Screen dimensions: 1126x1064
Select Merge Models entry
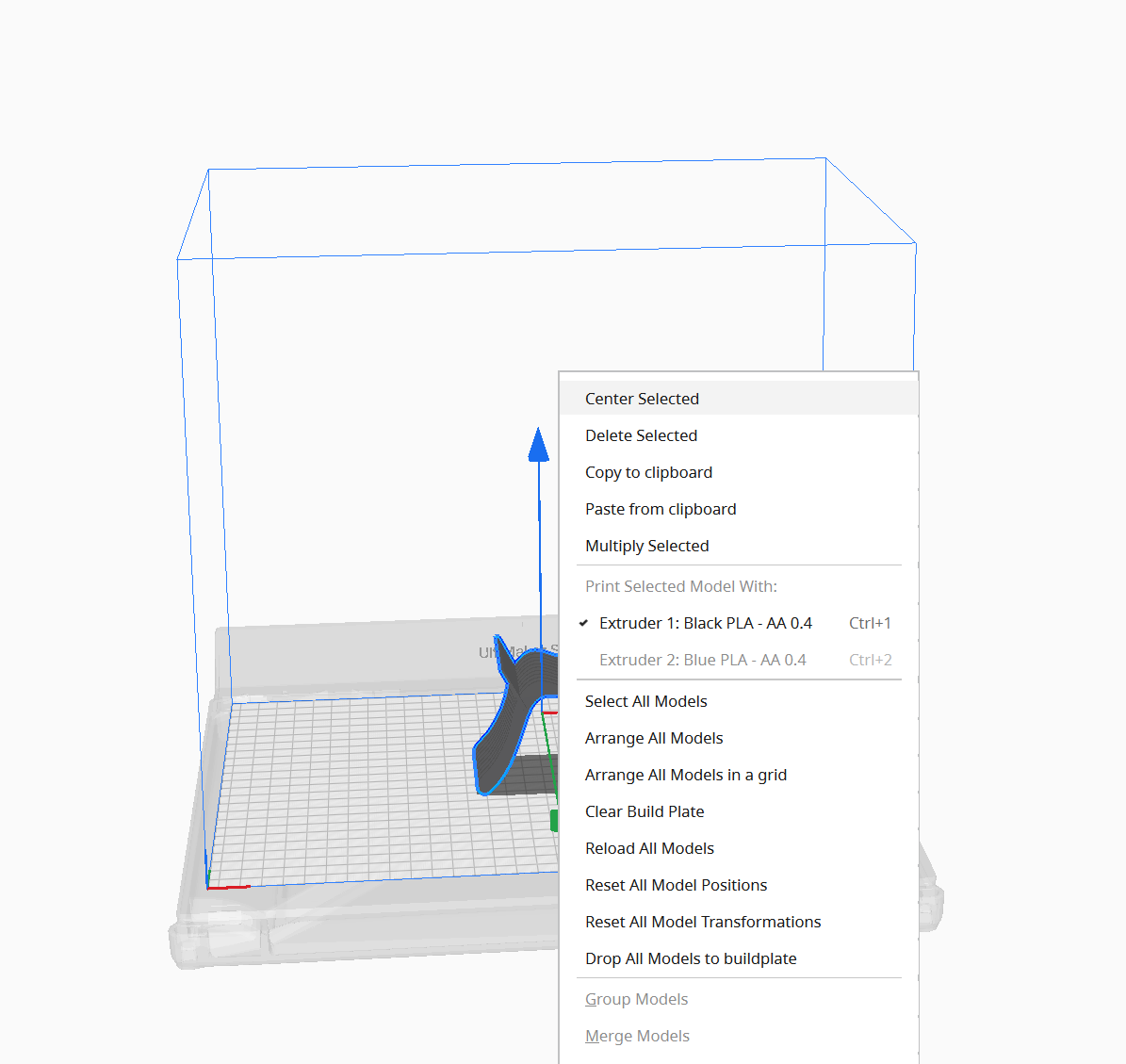coord(738,1036)
